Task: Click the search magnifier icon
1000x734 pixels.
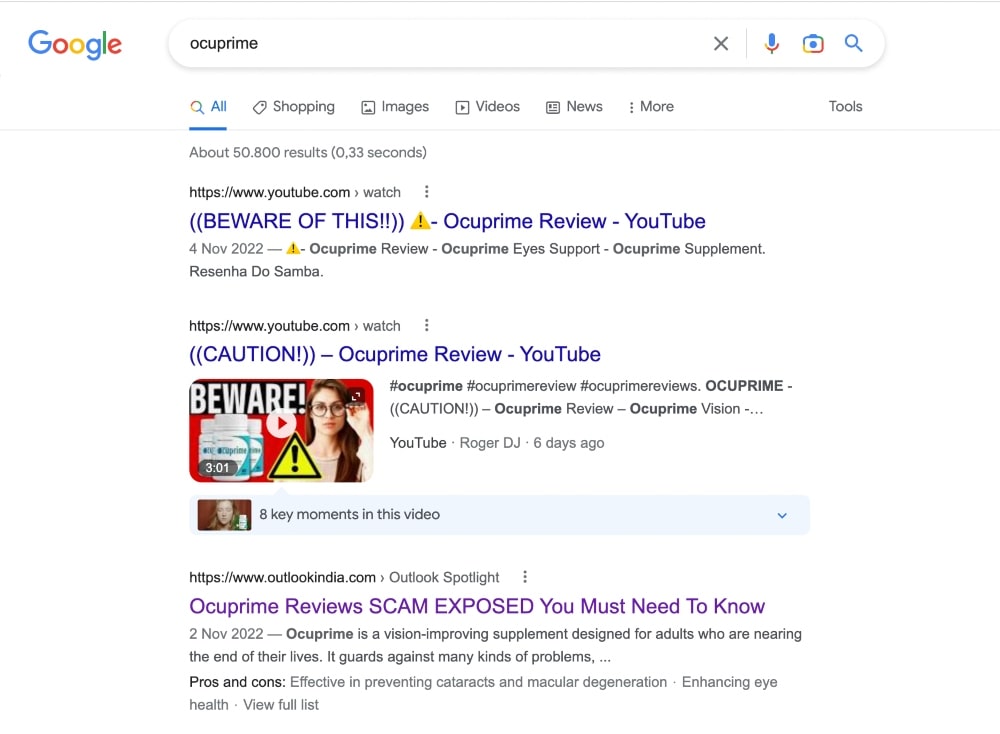Action: tap(852, 43)
